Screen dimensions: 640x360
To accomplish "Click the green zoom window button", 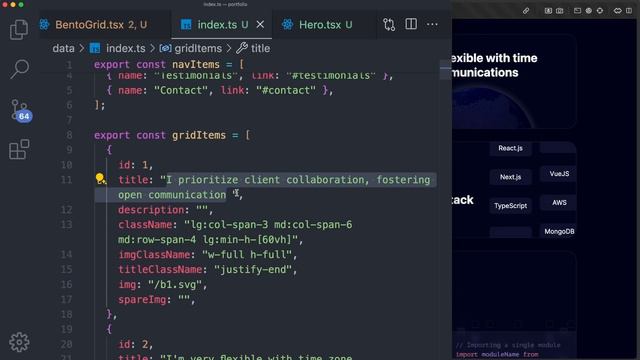I will tap(21, 4).
